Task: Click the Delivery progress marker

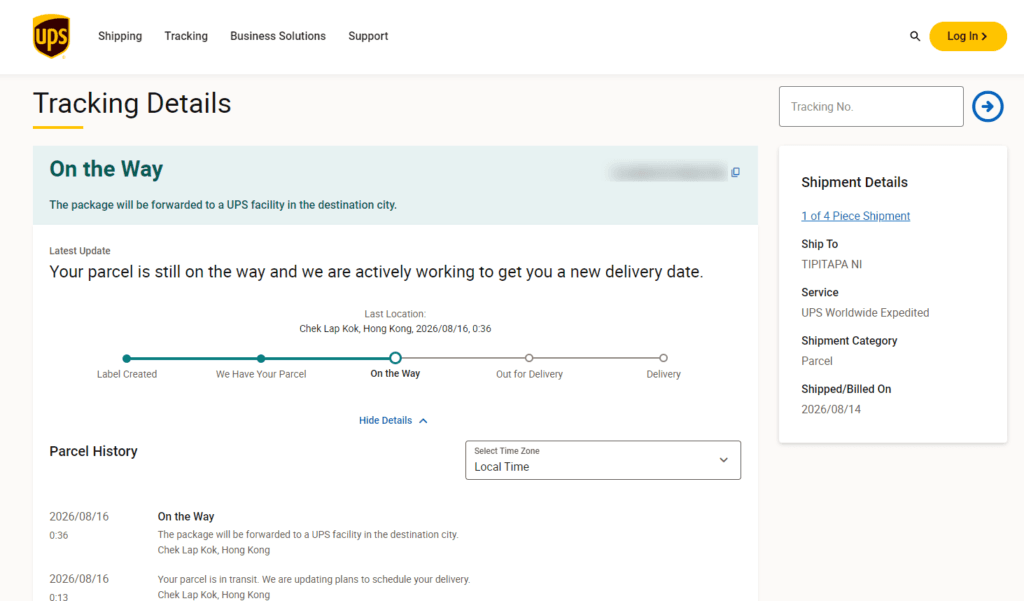Action: click(664, 358)
